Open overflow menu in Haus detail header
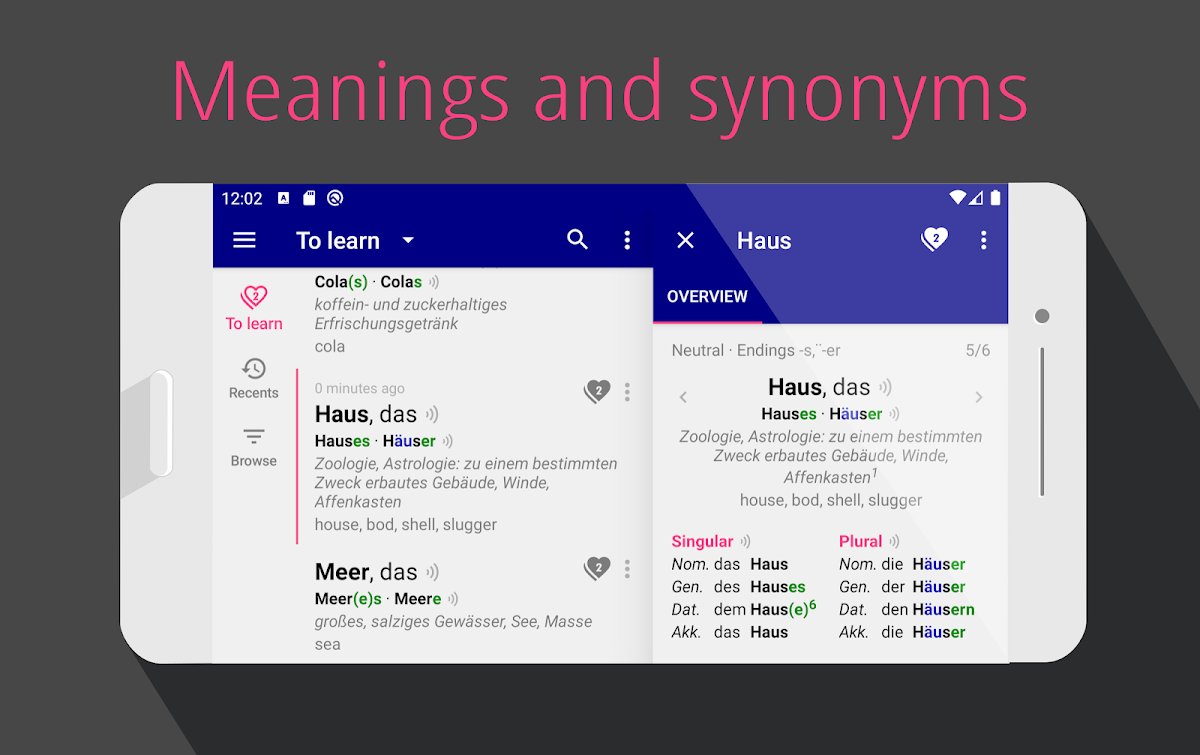1200x755 pixels. pyautogui.click(x=983, y=240)
